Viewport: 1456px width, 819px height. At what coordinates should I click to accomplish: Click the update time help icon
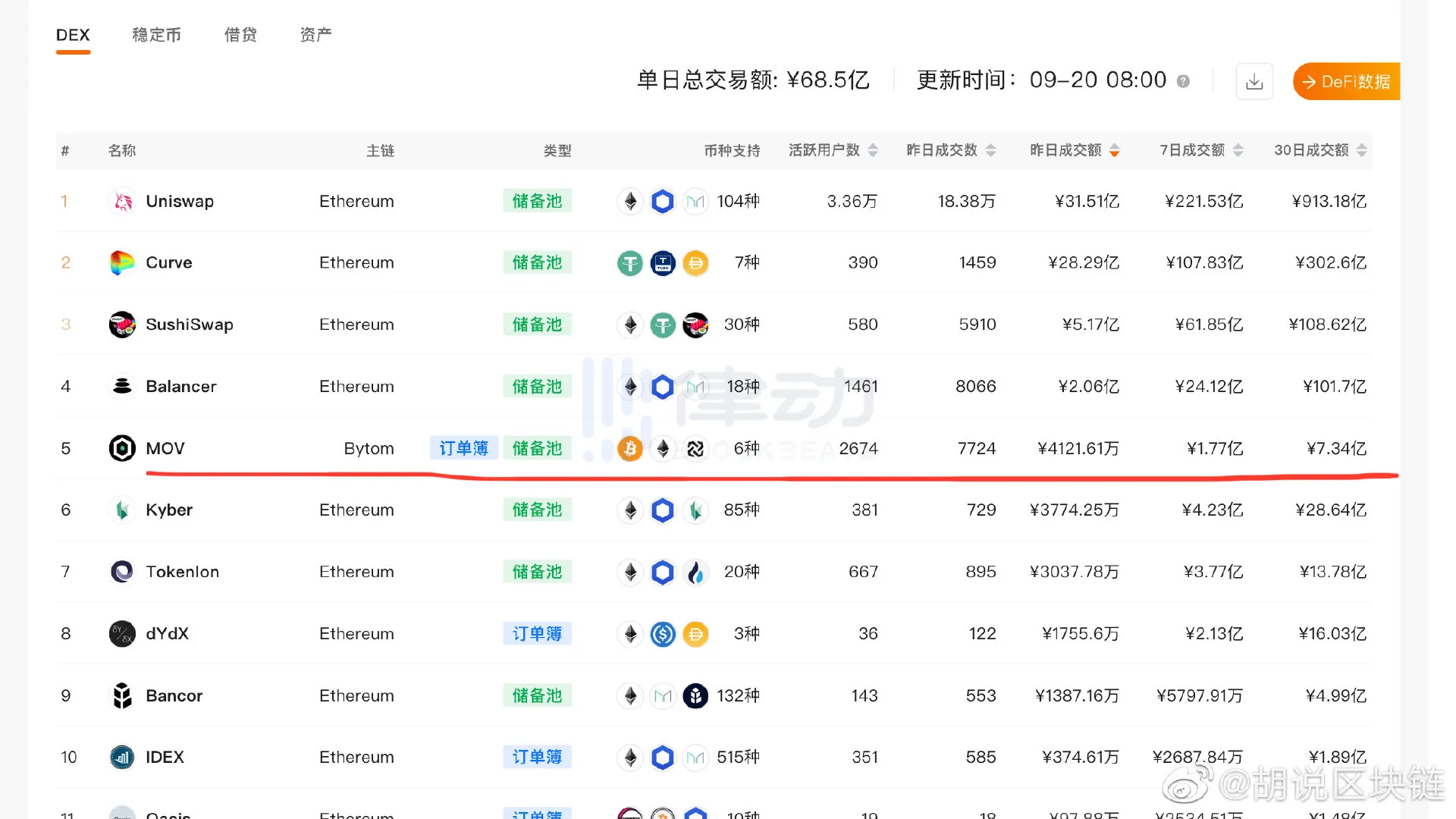1183,81
